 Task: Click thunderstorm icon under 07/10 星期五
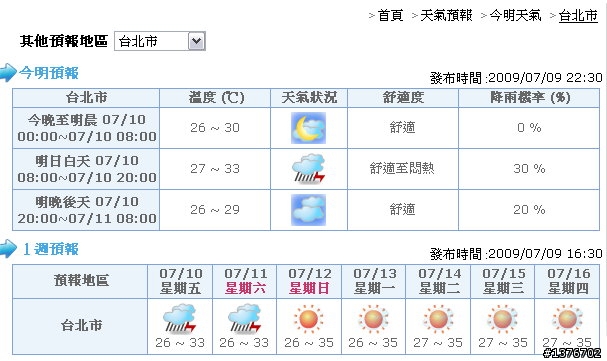[x=180, y=319]
